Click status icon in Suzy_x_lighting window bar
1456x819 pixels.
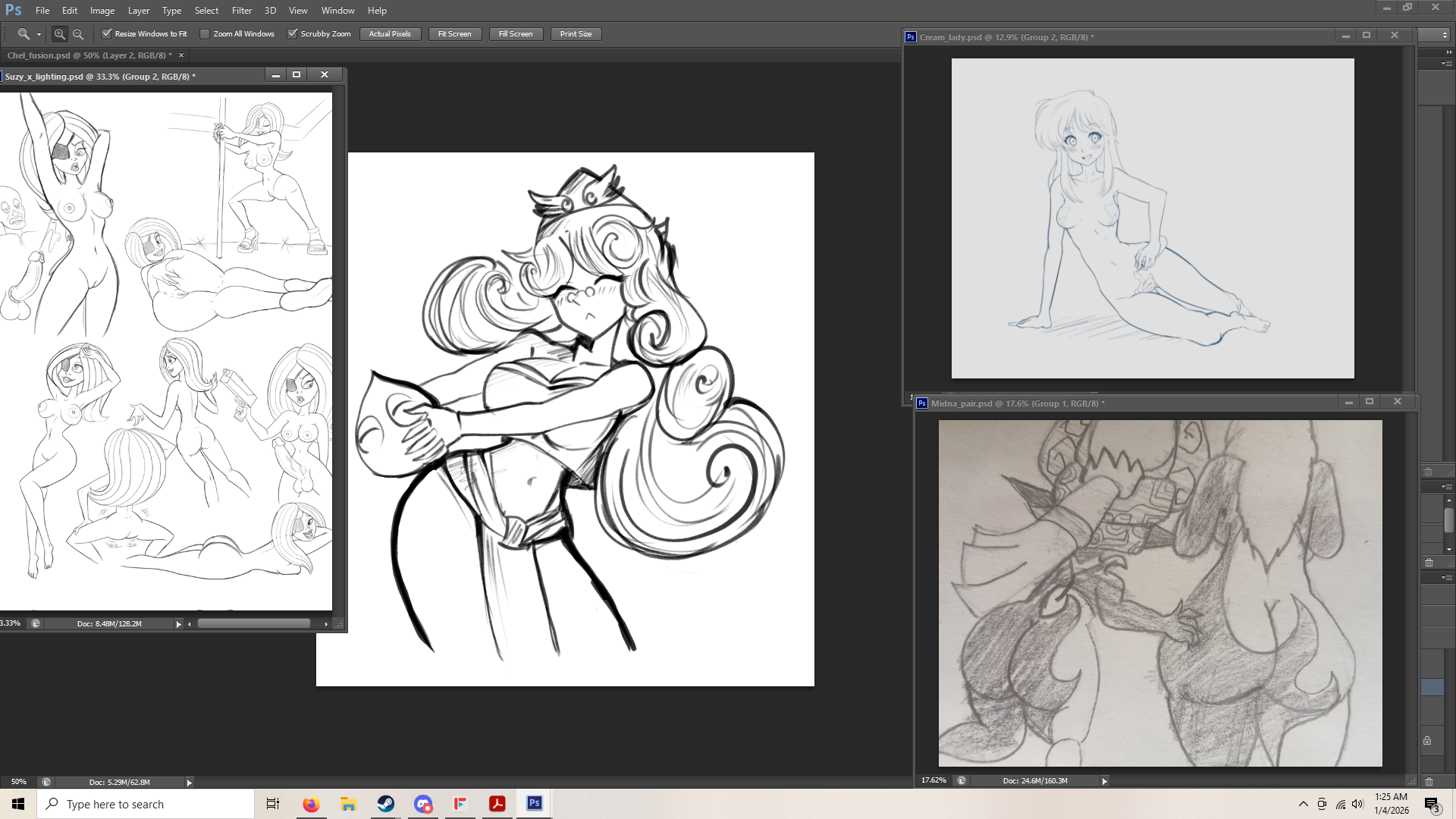point(36,624)
